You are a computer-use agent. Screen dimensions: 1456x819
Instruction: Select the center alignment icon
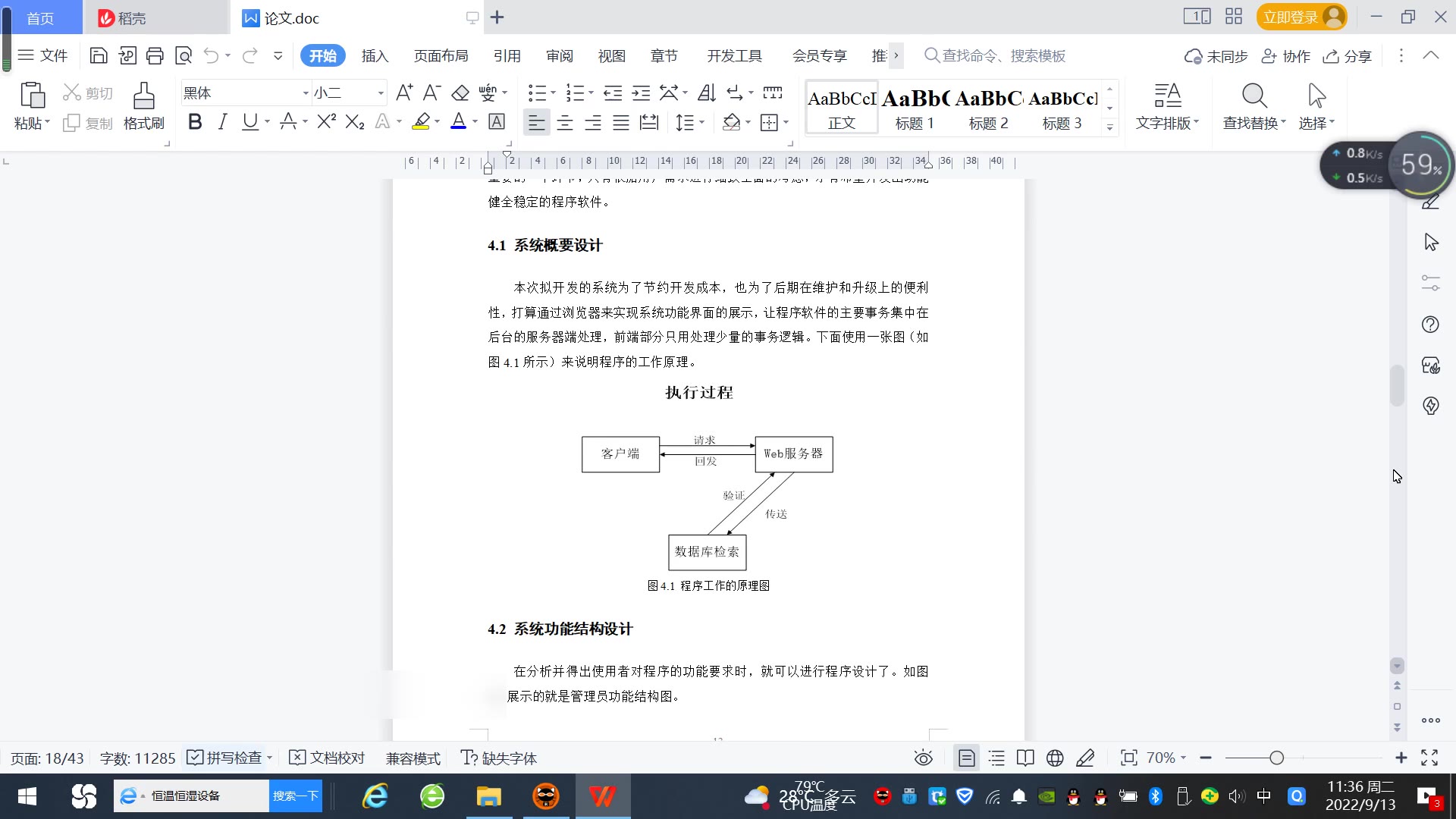(564, 122)
